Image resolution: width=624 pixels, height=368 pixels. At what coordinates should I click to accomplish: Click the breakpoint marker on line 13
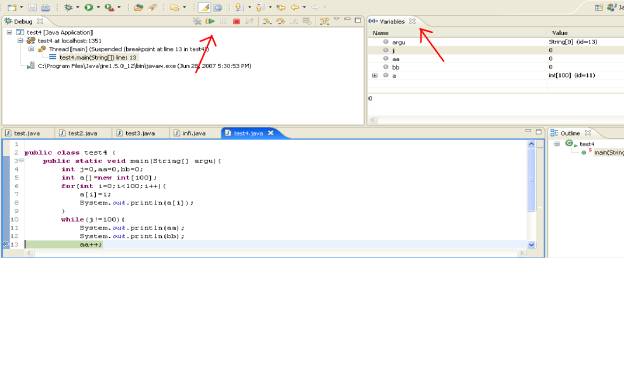[x=6, y=244]
